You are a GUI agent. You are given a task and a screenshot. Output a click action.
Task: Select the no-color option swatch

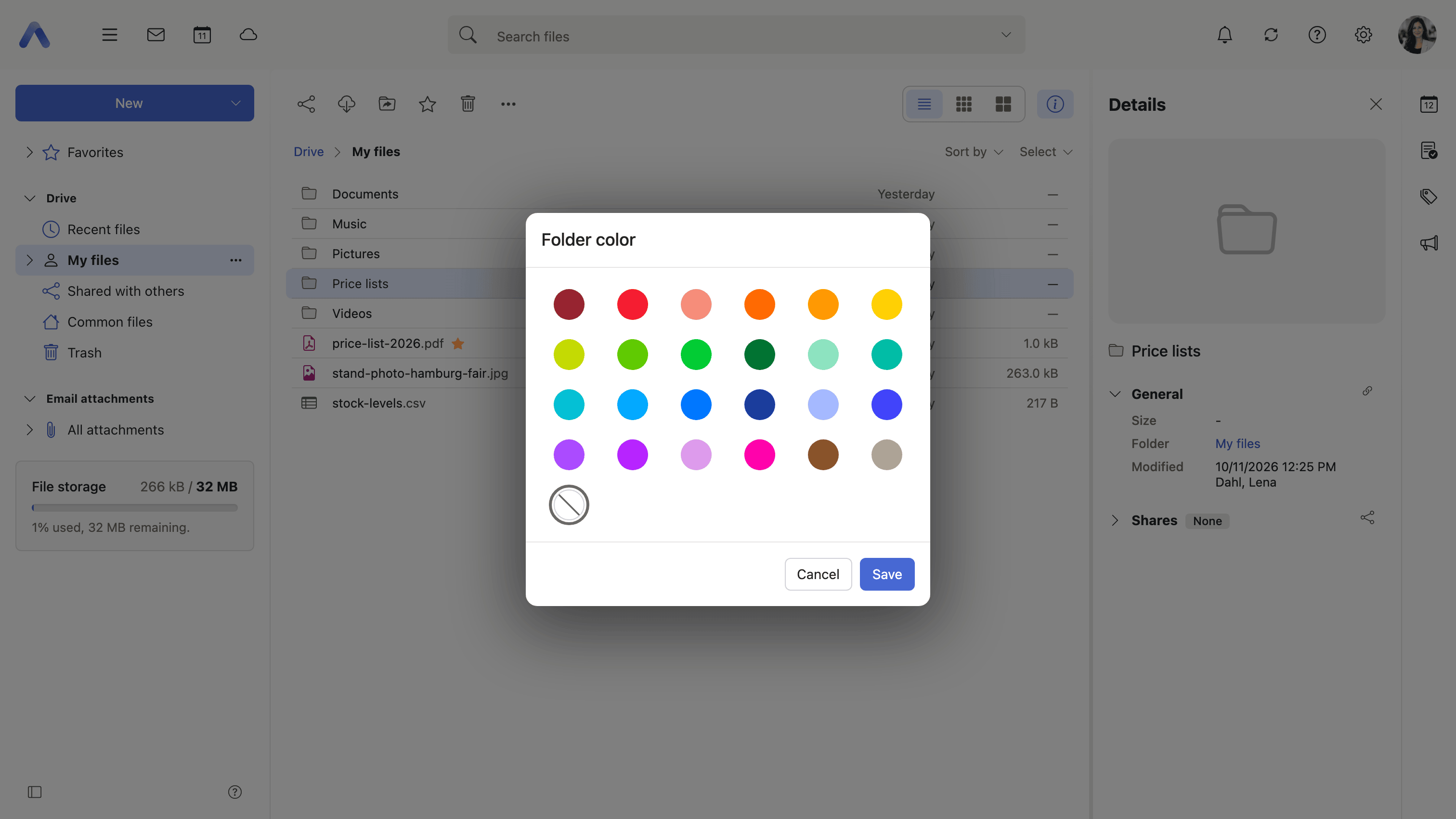point(569,504)
